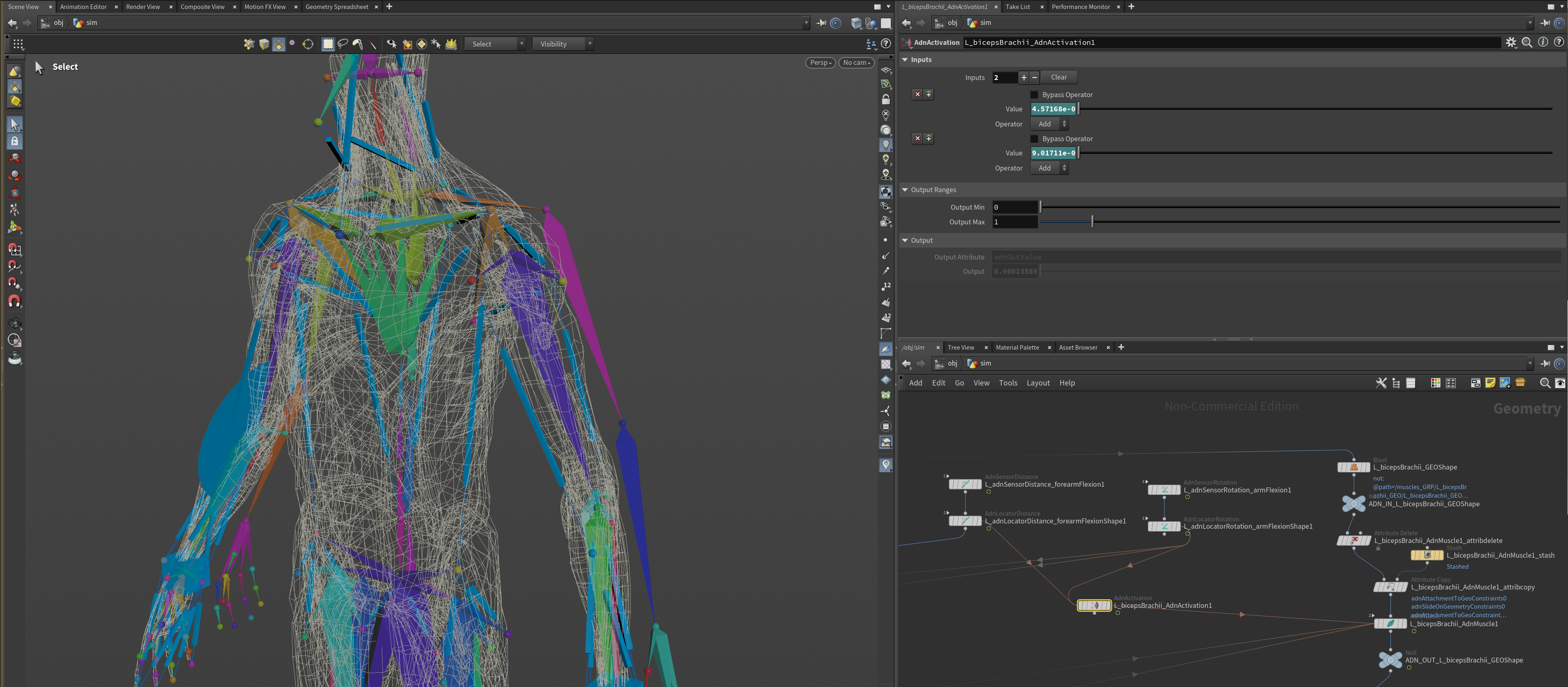Click the Select arrow tool in left shelf

pyautogui.click(x=15, y=125)
